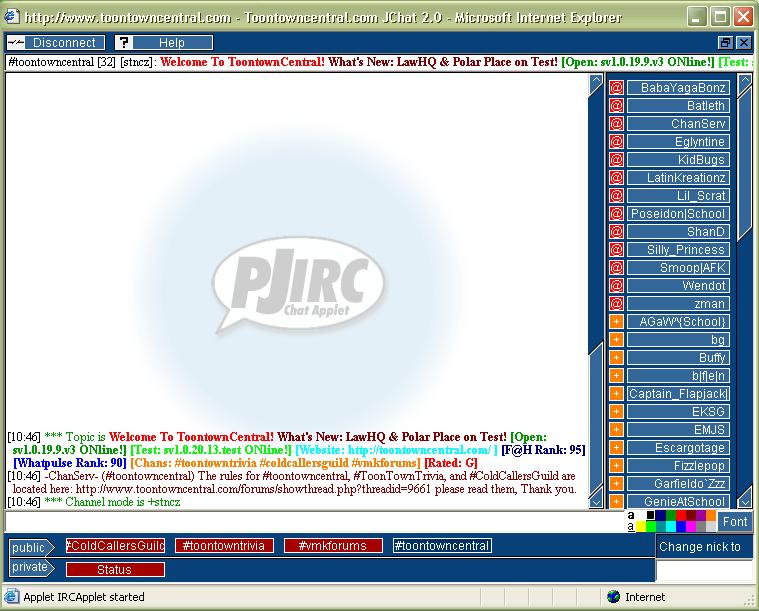Viewport: 759px width, 611px height.
Task: Click the IE page icon in title bar
Action: [12, 17]
